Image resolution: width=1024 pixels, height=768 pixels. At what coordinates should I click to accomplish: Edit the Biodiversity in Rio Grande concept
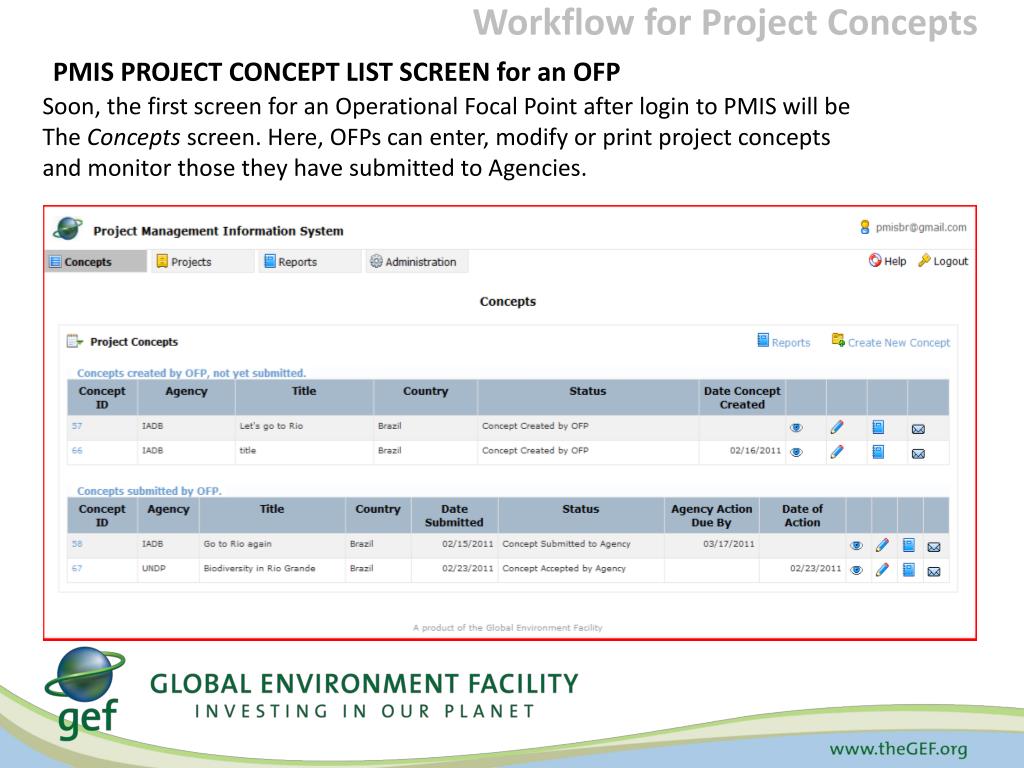click(882, 569)
